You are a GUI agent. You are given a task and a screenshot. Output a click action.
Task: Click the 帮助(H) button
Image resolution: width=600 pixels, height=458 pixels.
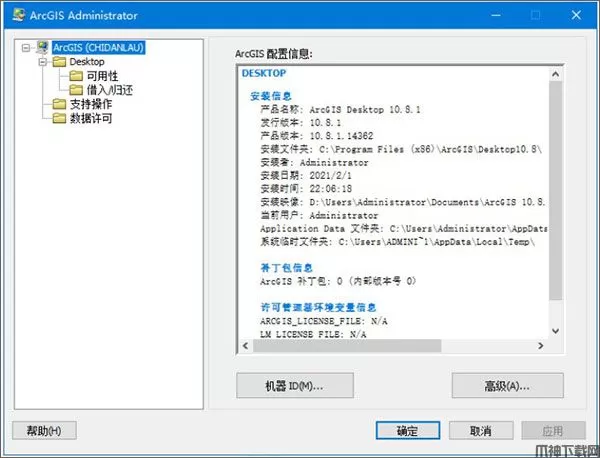[44, 431]
